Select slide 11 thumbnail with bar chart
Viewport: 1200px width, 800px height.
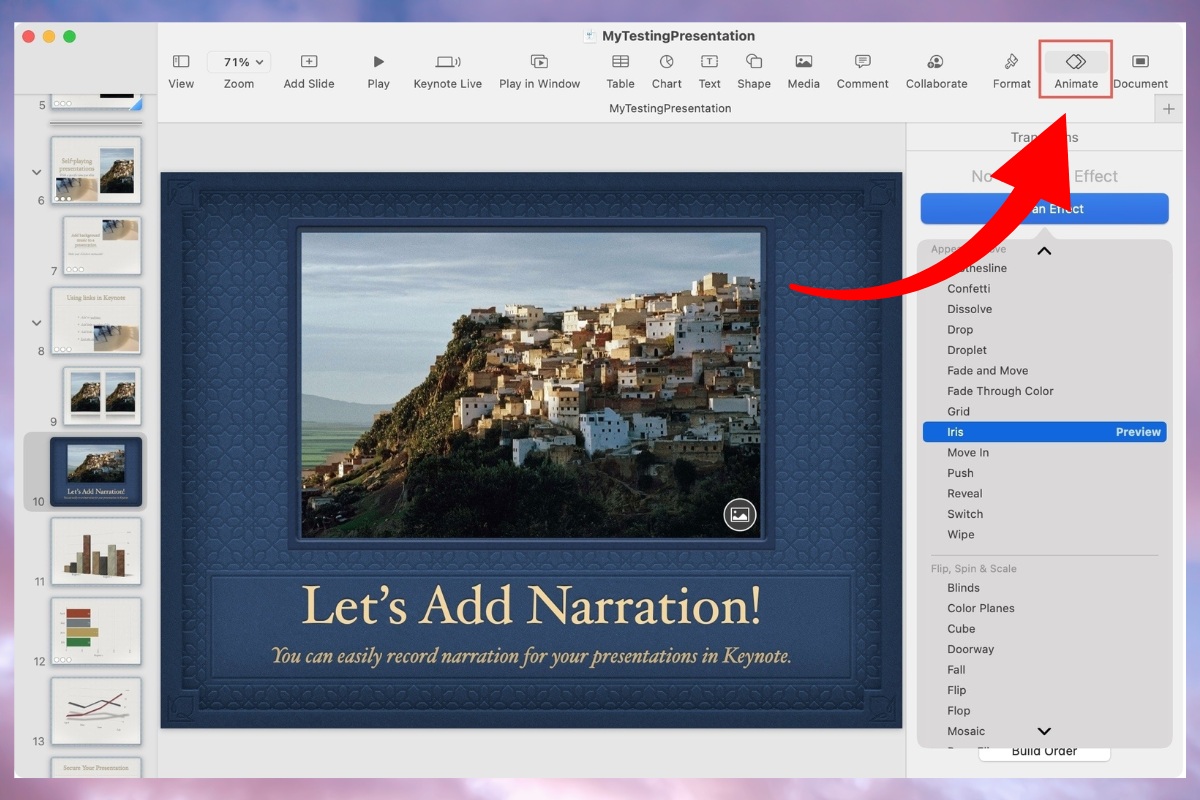[x=96, y=551]
